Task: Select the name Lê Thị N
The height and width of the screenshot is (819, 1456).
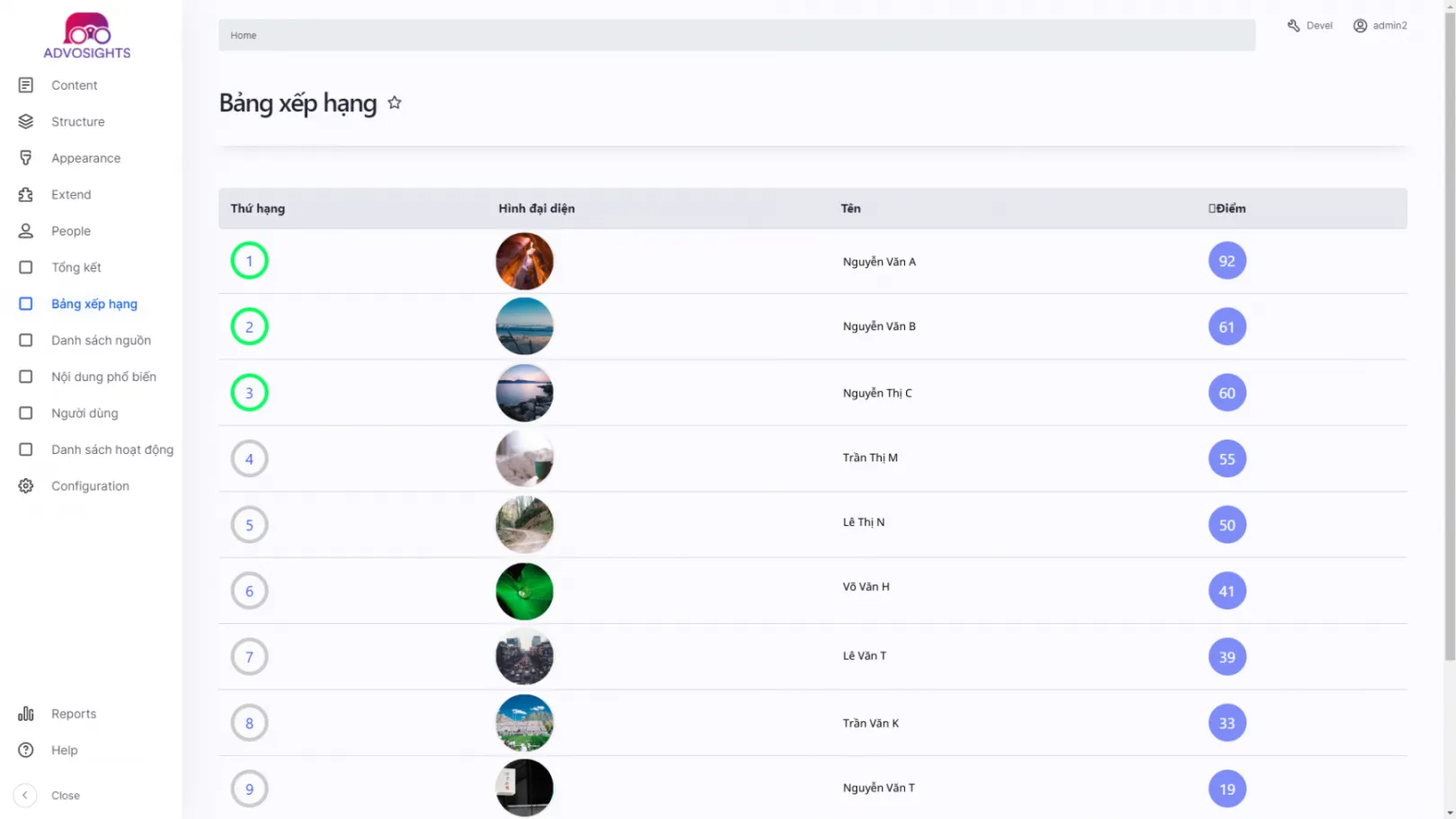Action: click(864, 522)
